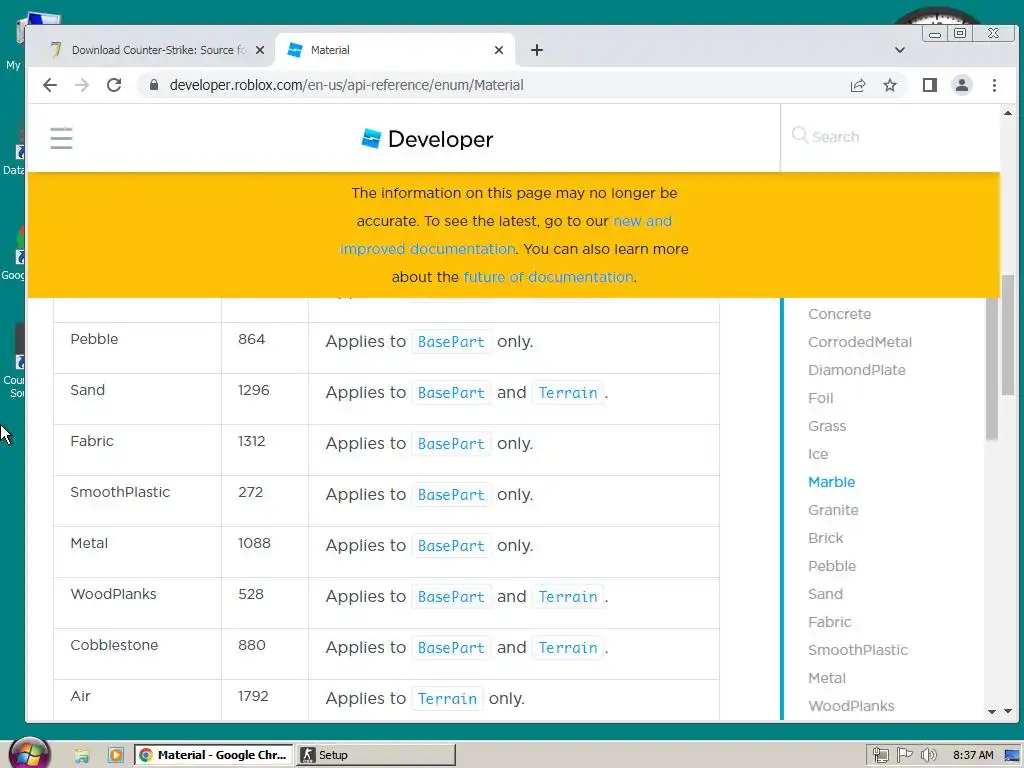1024x768 pixels.
Task: Open BasePart link in Pebble row
Action: [x=451, y=342]
